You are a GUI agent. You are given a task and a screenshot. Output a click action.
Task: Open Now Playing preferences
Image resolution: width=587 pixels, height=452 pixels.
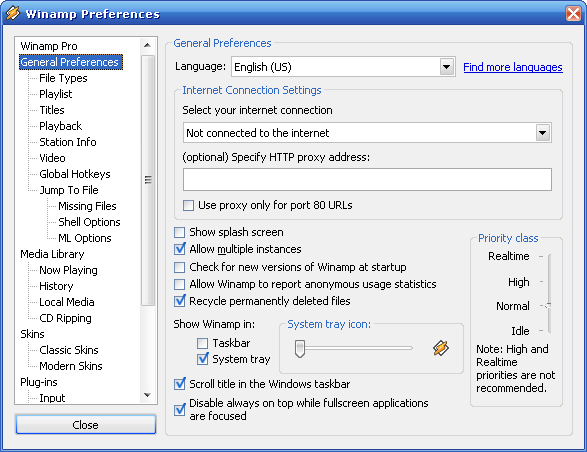pos(68,270)
